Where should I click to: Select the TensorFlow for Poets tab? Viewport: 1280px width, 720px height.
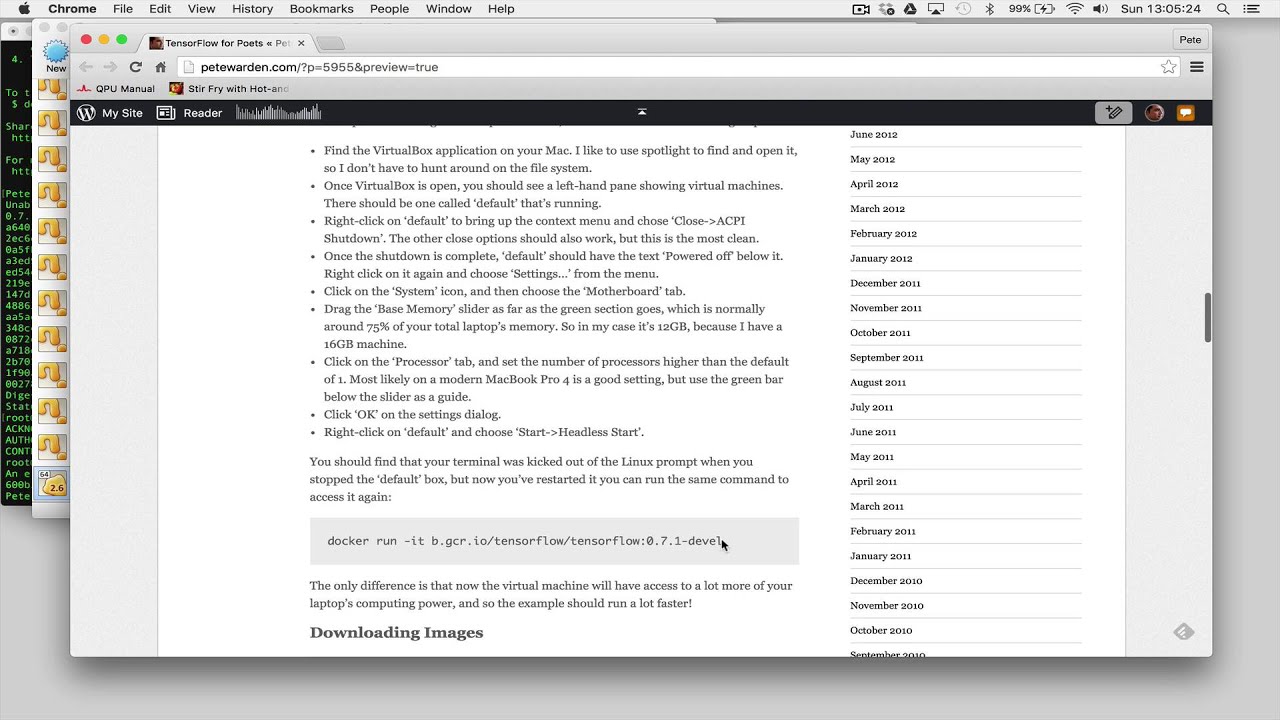click(x=227, y=43)
